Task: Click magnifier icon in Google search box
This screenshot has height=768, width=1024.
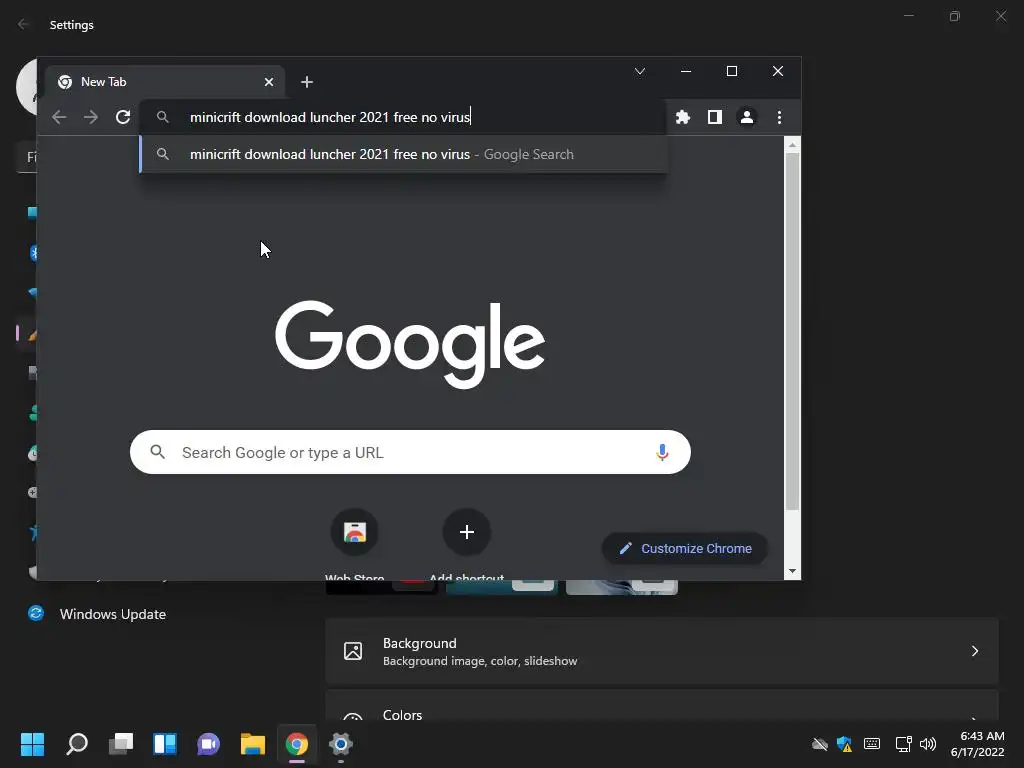Action: click(x=157, y=451)
